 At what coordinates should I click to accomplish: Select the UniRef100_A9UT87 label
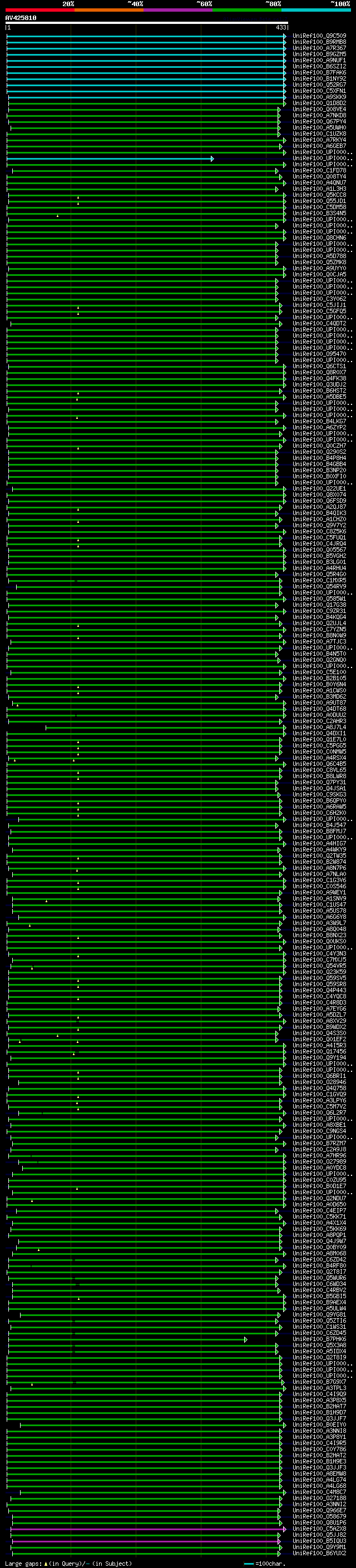(x=319, y=703)
